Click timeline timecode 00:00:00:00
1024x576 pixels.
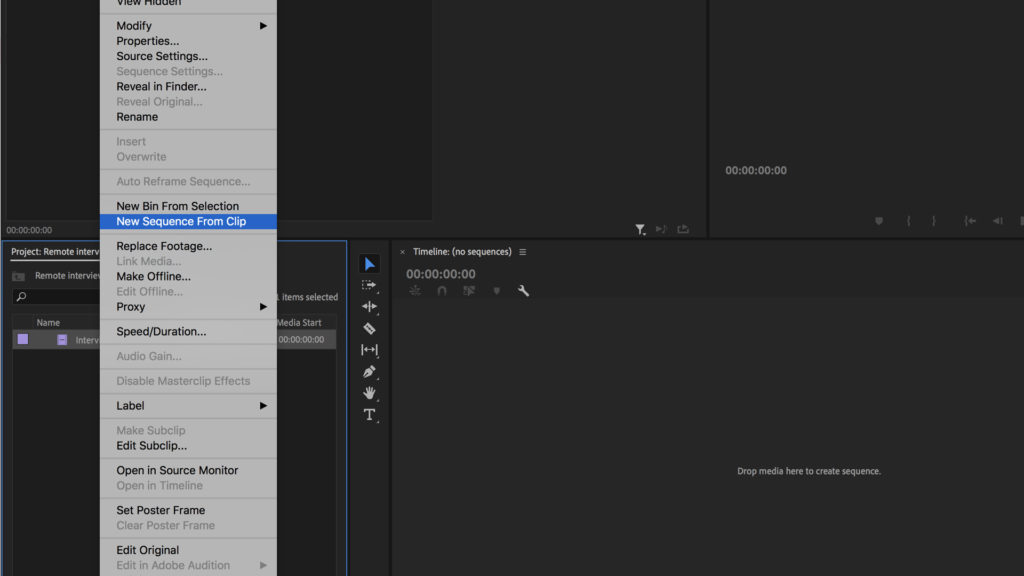(441, 274)
